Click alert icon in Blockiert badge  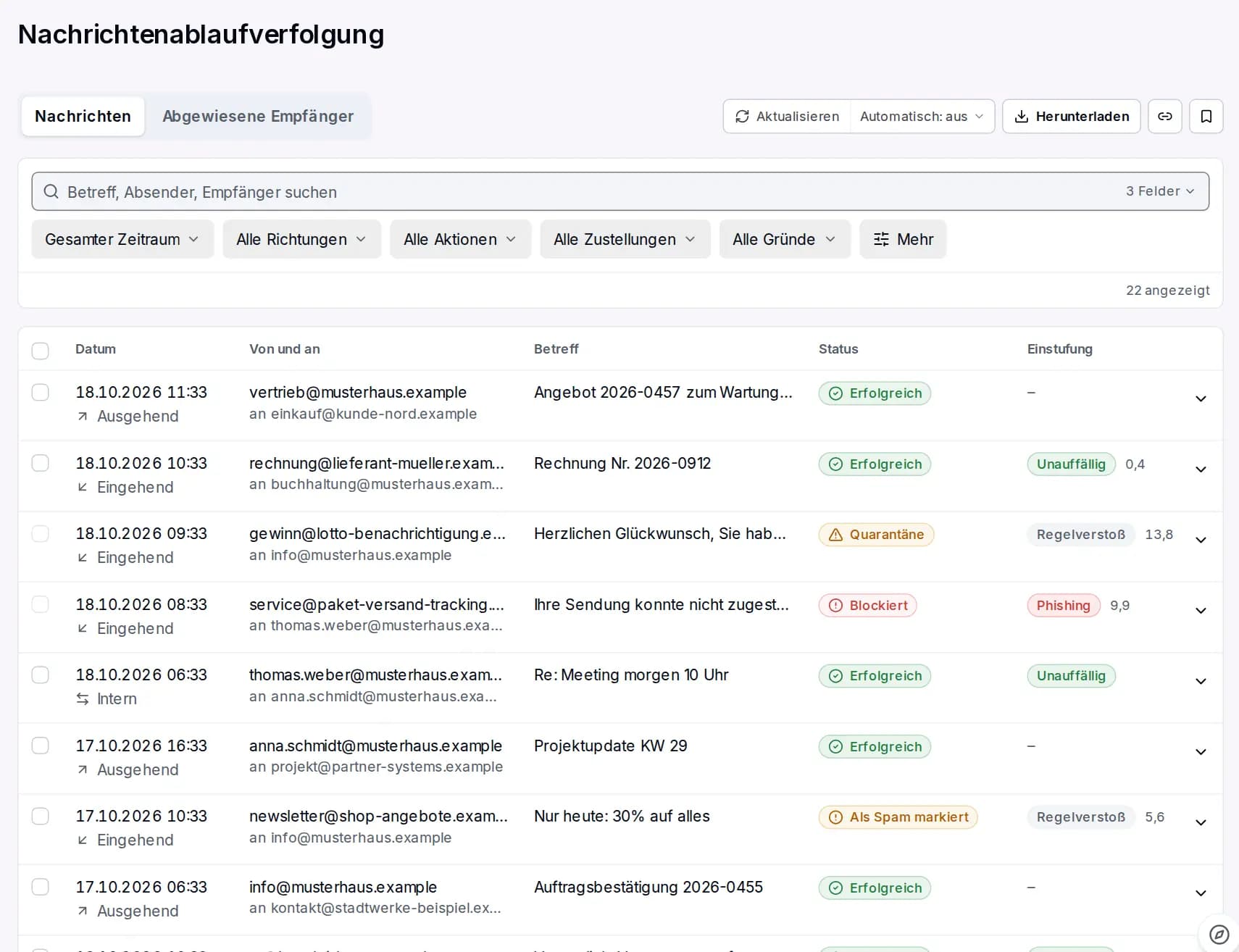pos(835,605)
